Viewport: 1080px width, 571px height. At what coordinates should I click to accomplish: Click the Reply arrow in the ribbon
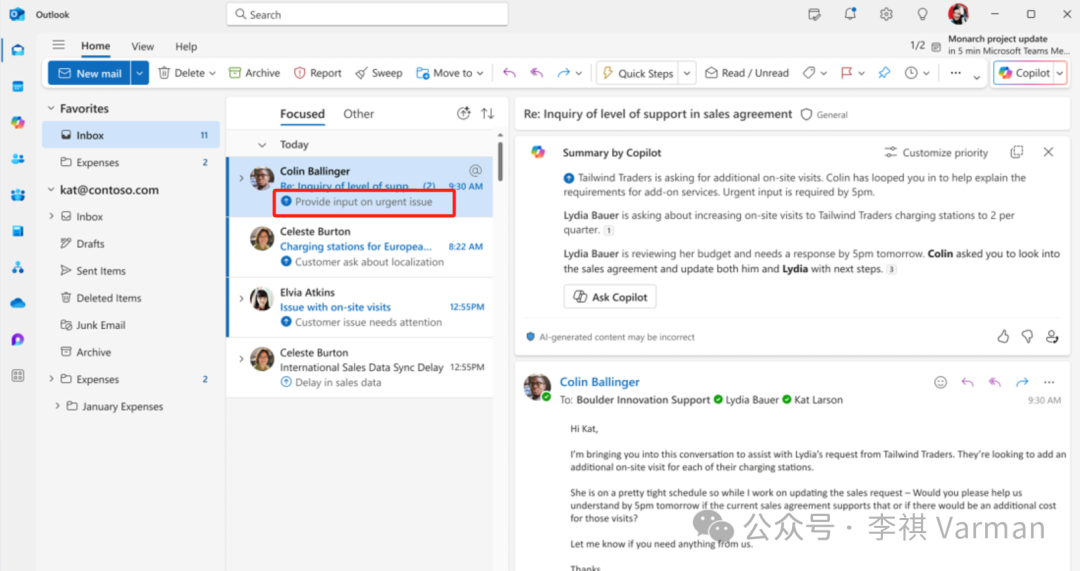(x=509, y=73)
